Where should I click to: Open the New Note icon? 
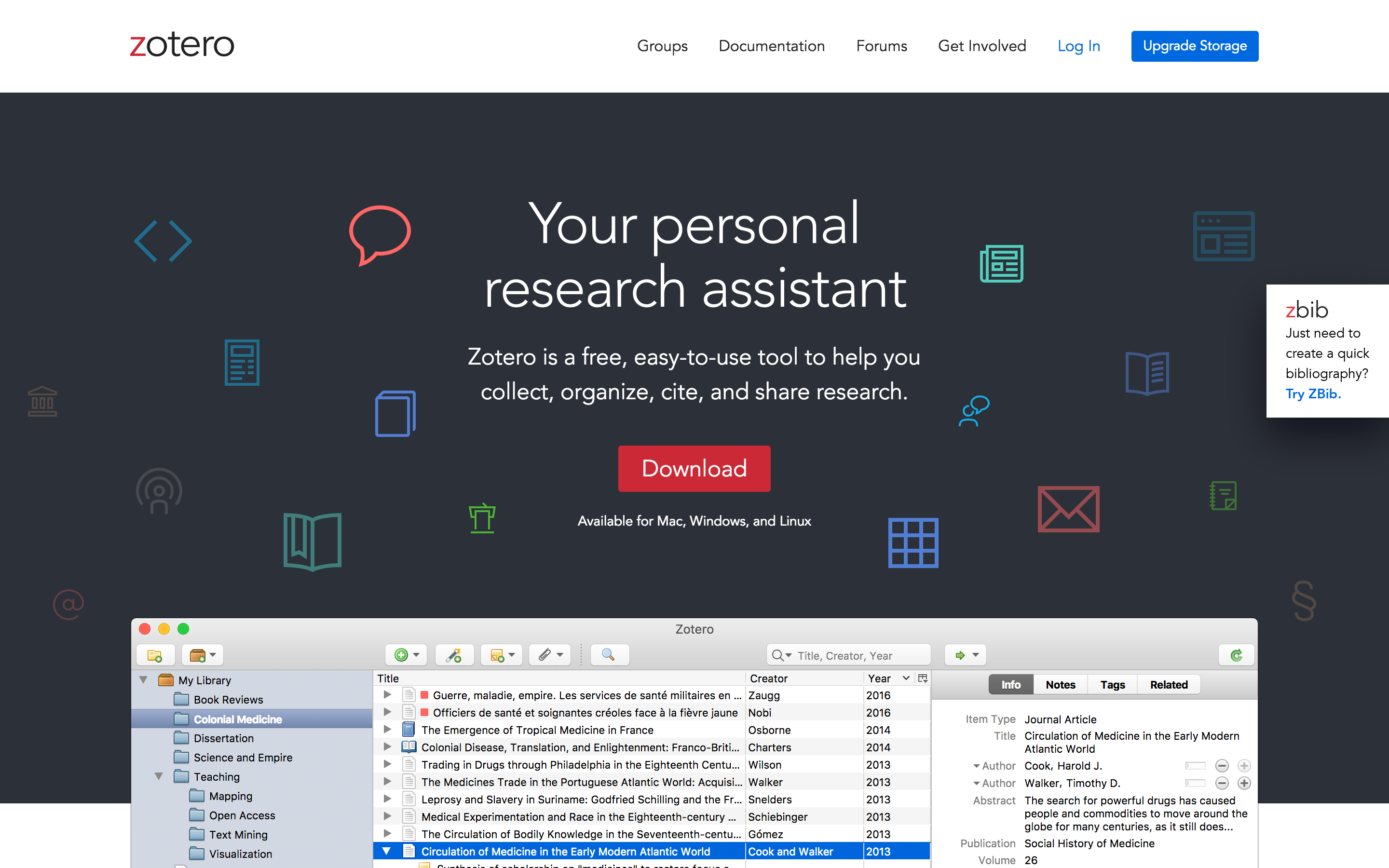click(x=497, y=655)
